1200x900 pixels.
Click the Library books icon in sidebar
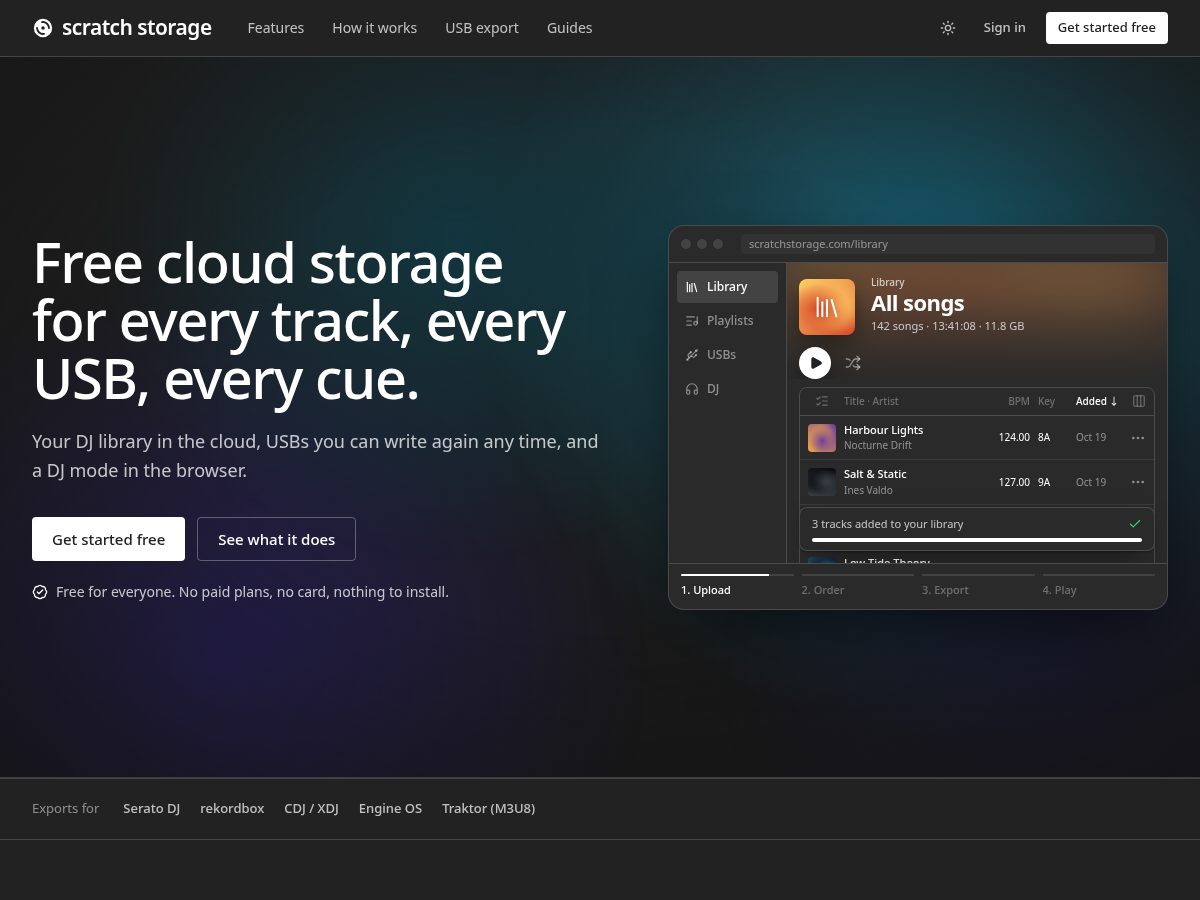(x=692, y=287)
